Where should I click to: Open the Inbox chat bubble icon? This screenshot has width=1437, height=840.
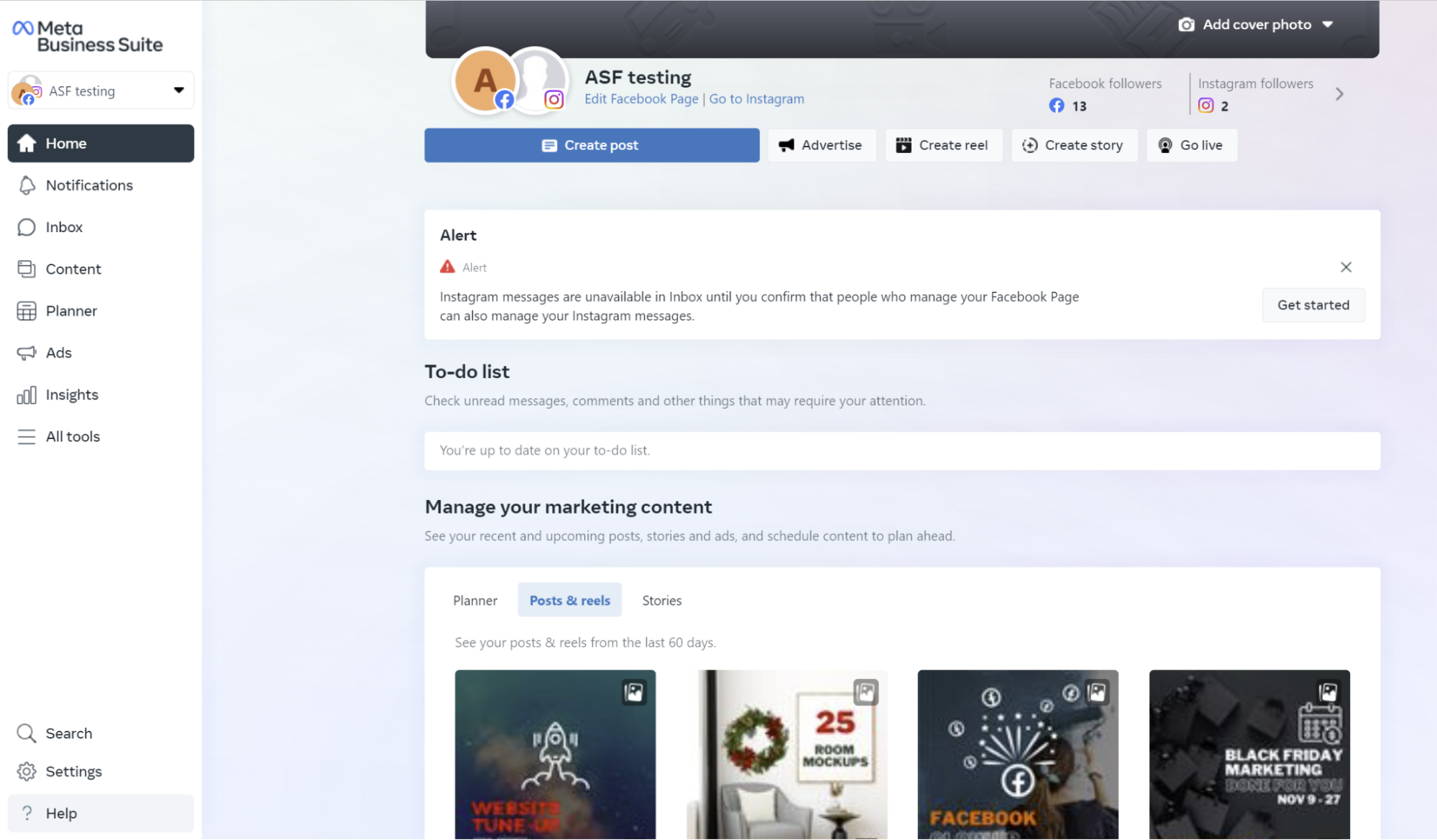(27, 227)
